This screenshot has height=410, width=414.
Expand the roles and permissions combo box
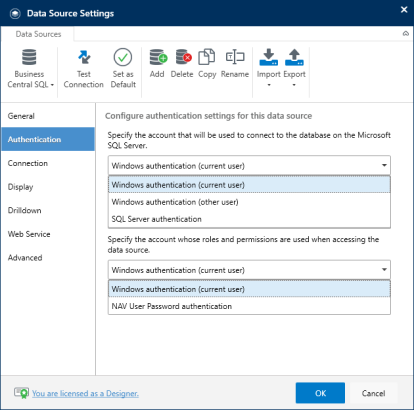pos(249,270)
